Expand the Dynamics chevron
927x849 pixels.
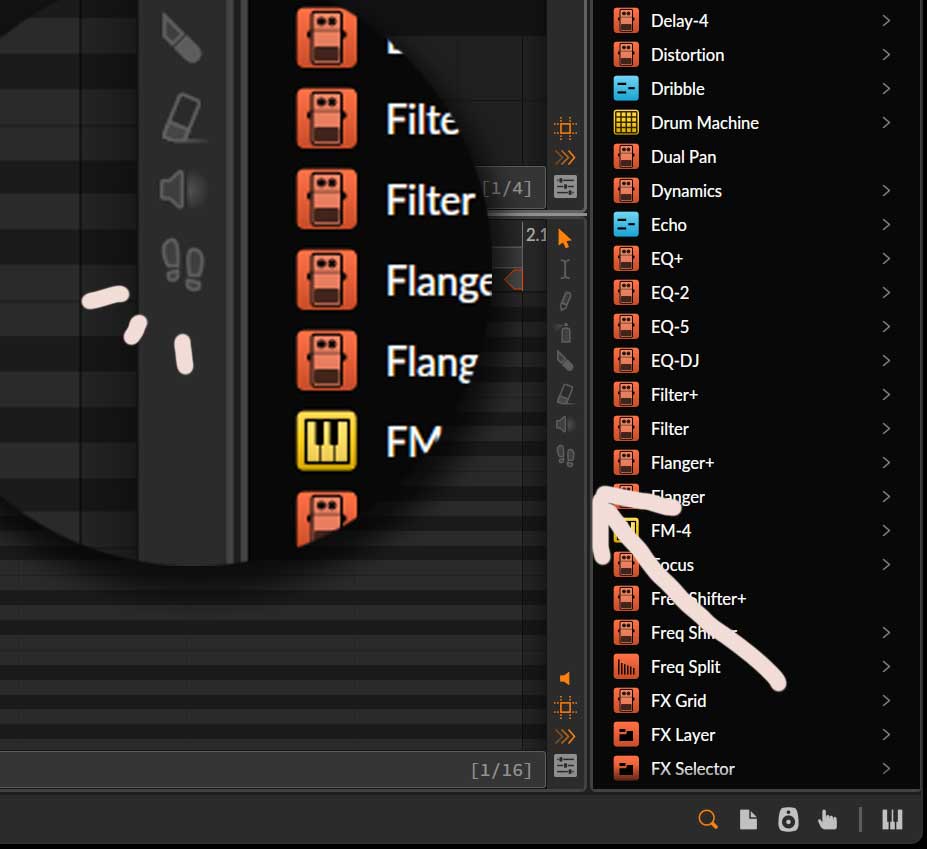[886, 191]
